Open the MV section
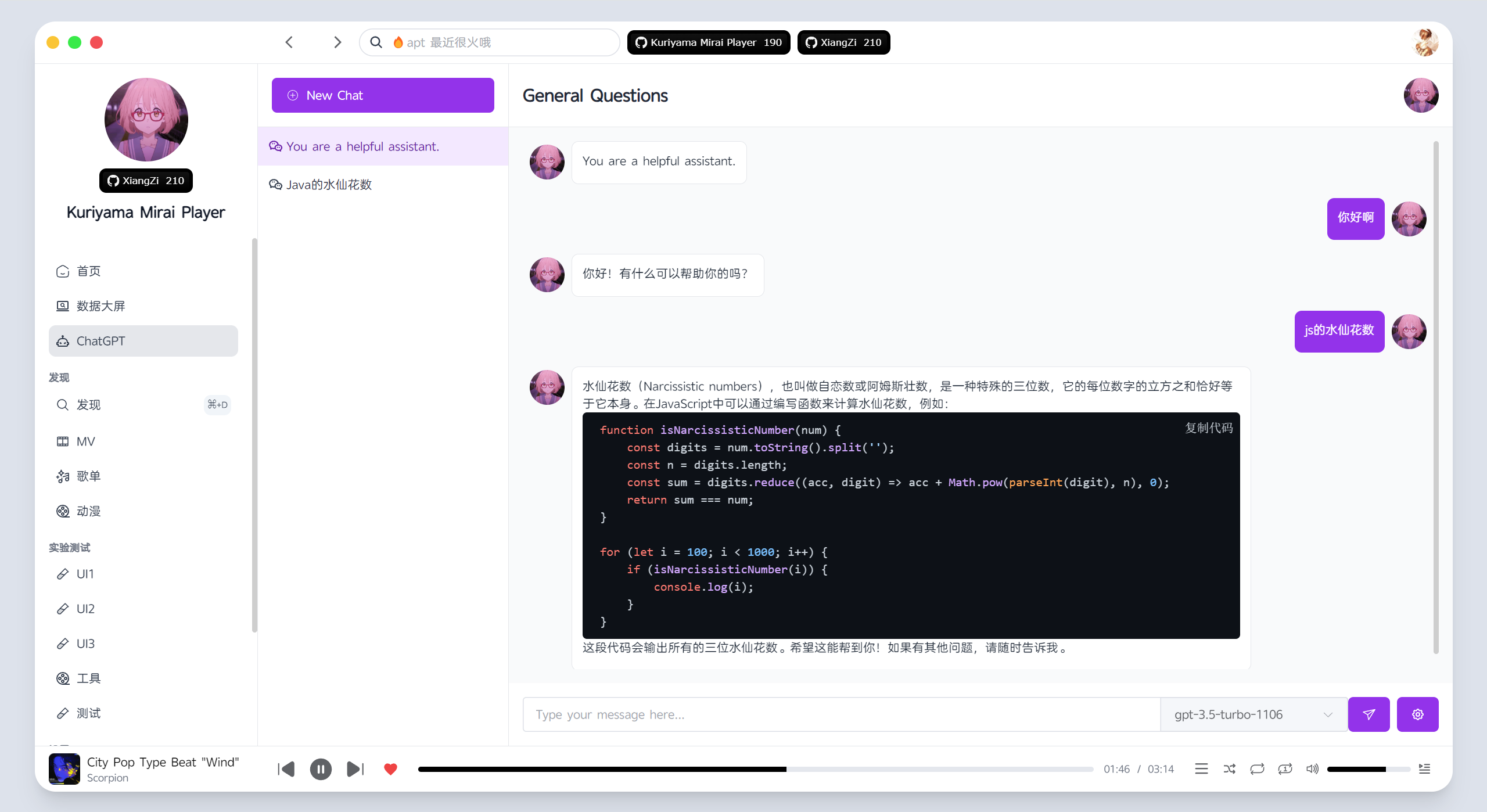1487x812 pixels. click(85, 441)
